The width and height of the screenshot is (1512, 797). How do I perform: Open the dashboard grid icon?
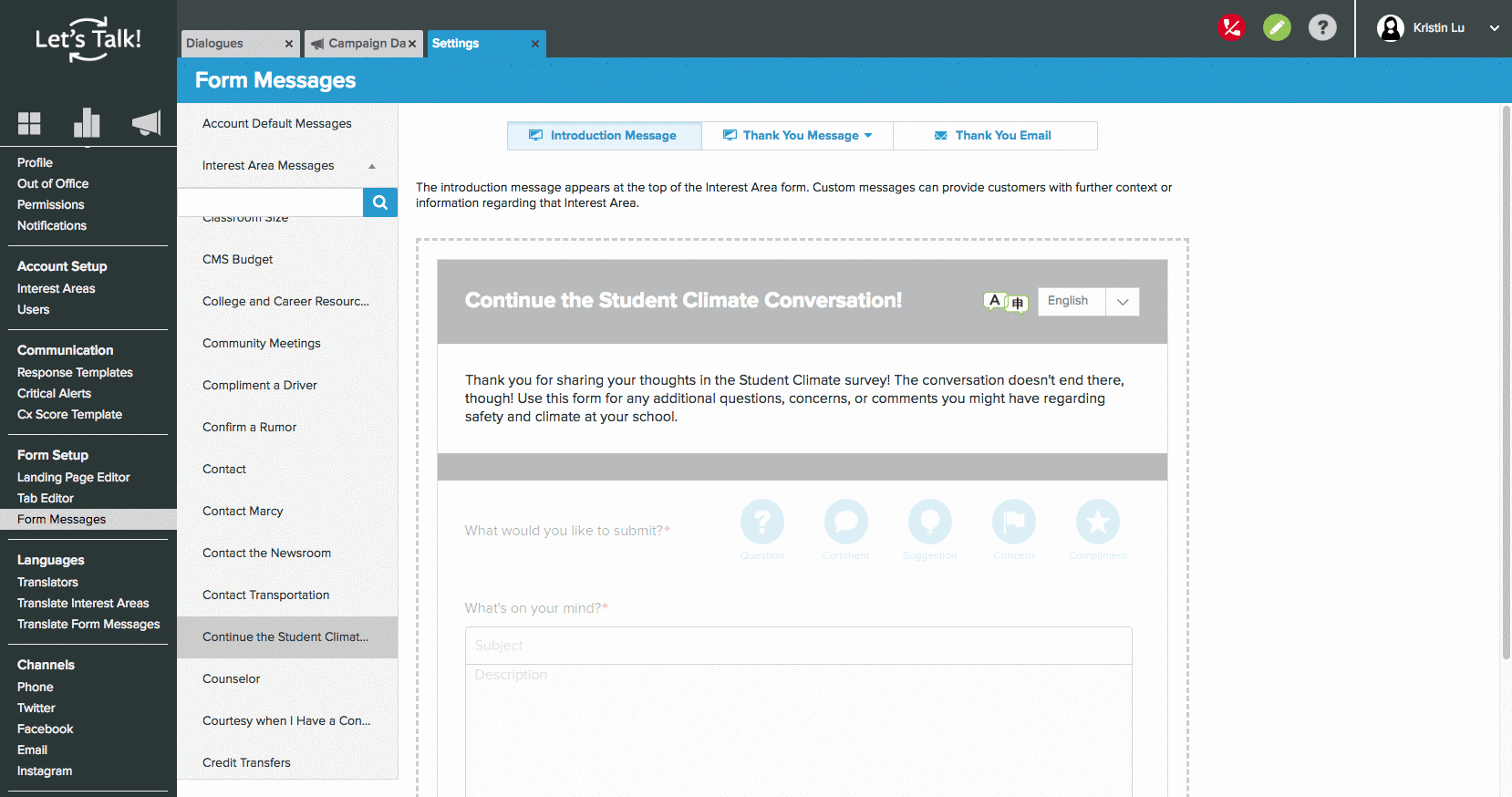coord(29,123)
